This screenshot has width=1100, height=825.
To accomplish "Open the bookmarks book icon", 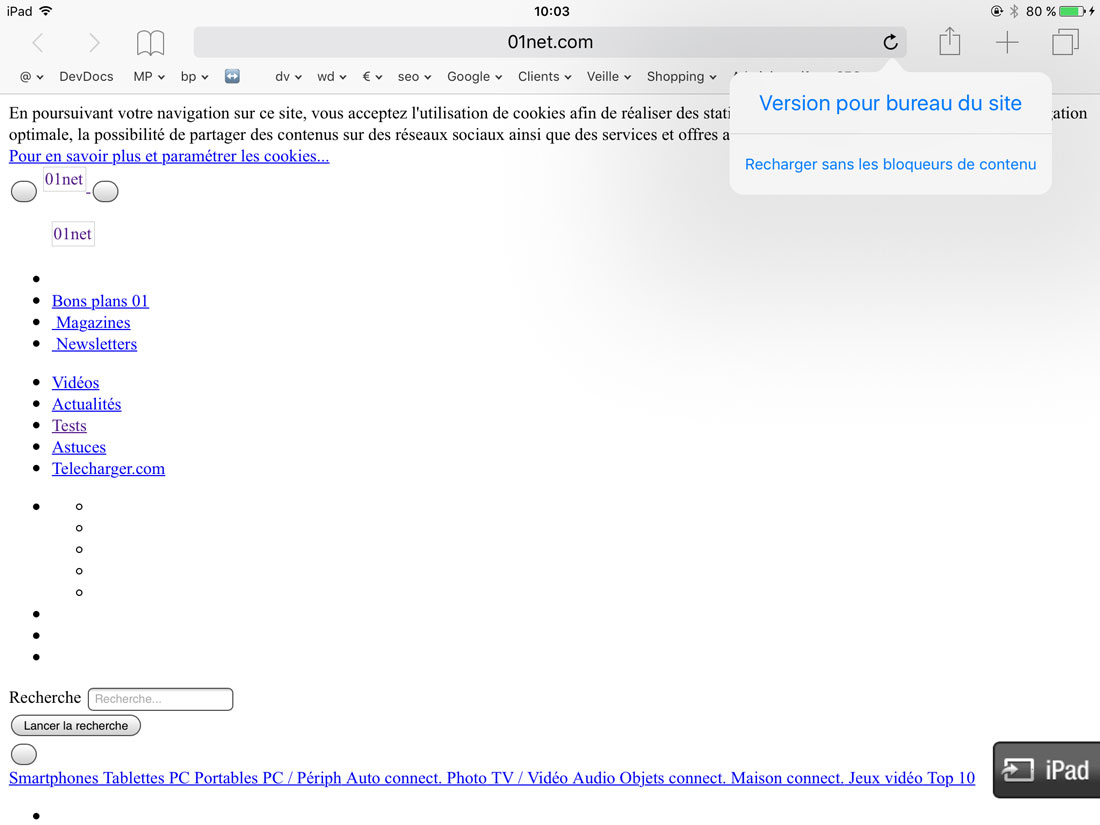I will point(150,42).
